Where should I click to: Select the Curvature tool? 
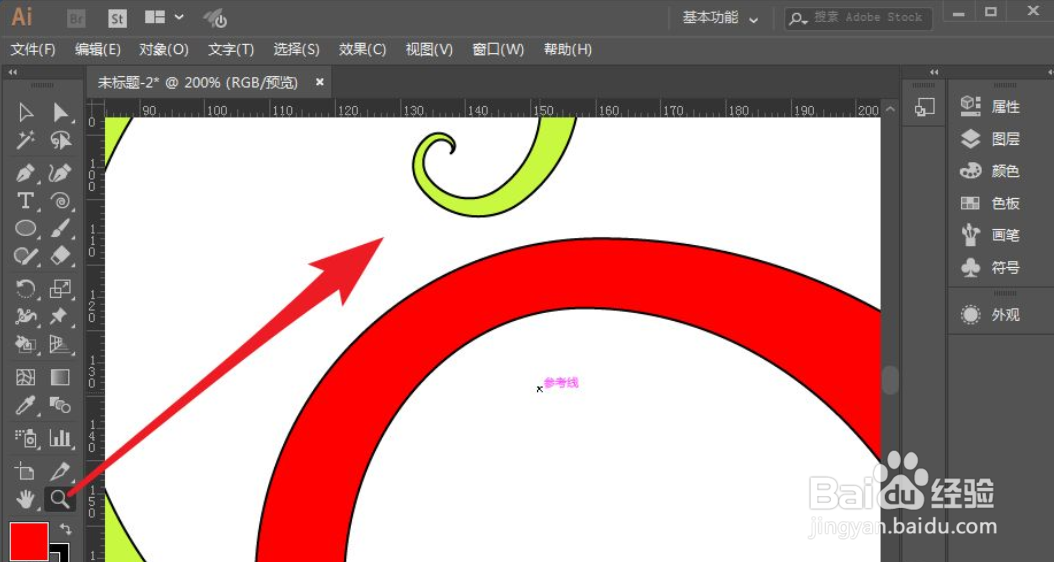pos(60,173)
